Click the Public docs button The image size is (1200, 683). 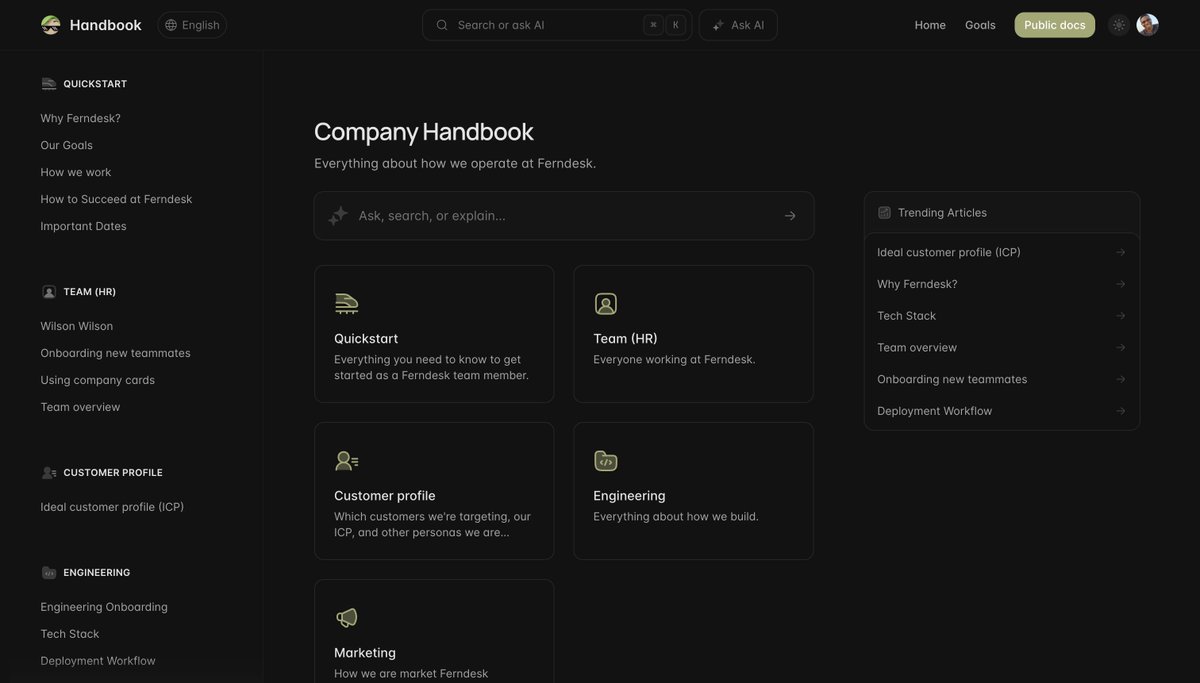coord(1055,25)
